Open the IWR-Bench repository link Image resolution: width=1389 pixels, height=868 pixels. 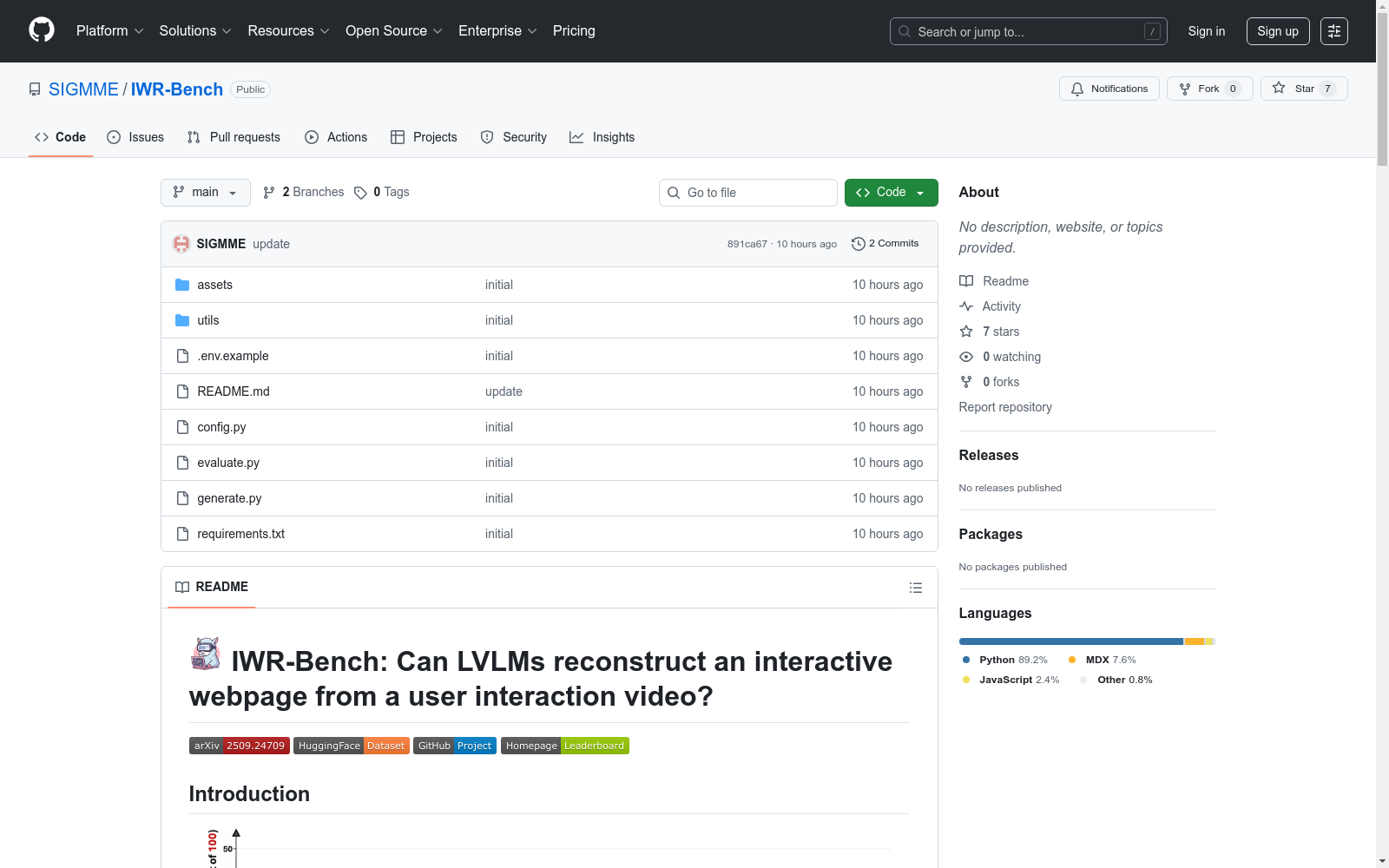click(177, 89)
